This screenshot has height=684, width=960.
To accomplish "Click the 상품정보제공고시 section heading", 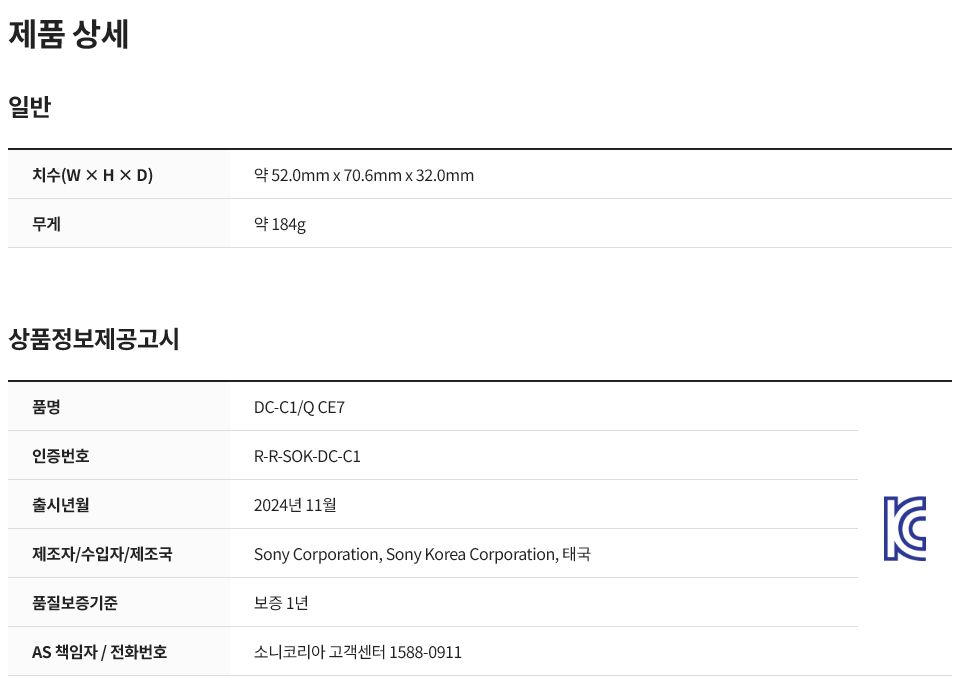I will [94, 339].
